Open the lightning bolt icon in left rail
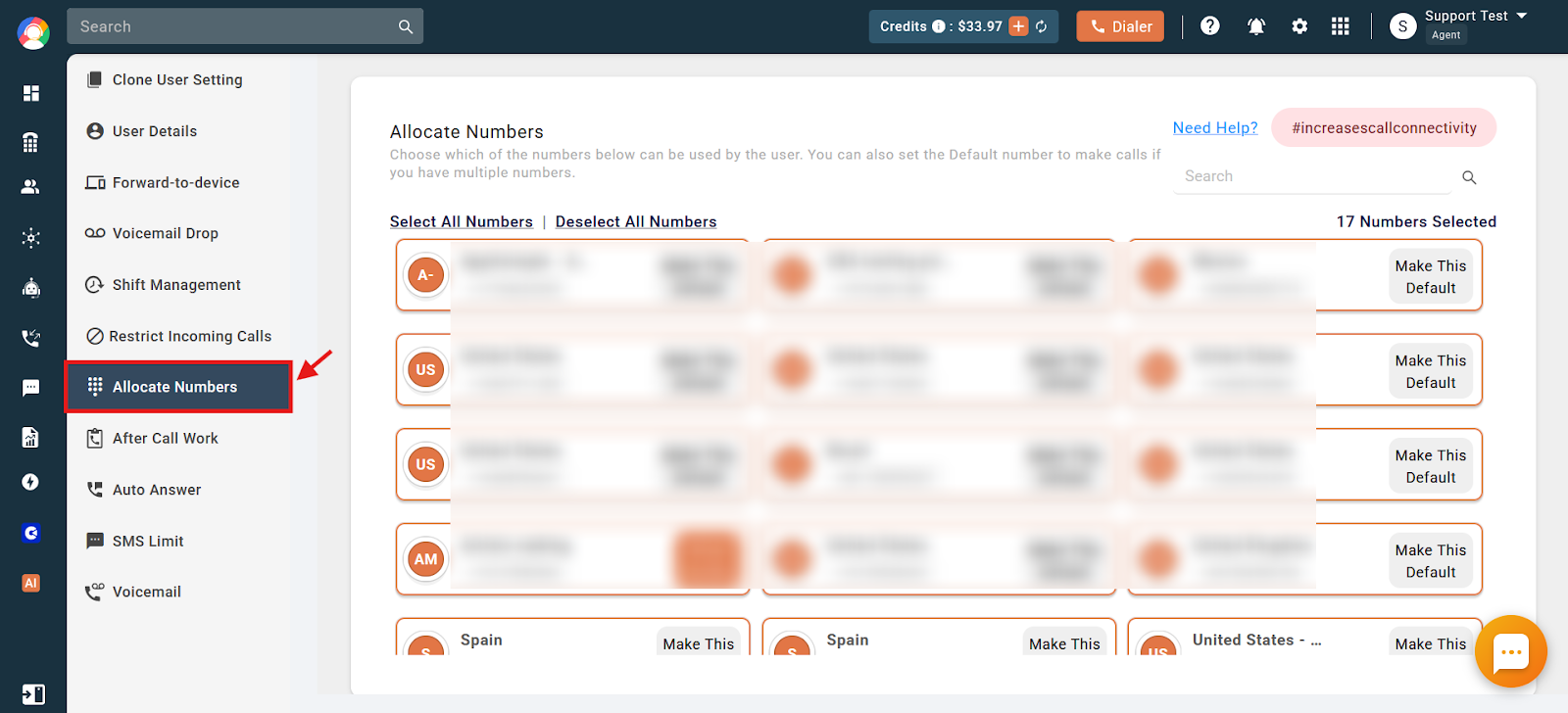 tap(31, 482)
